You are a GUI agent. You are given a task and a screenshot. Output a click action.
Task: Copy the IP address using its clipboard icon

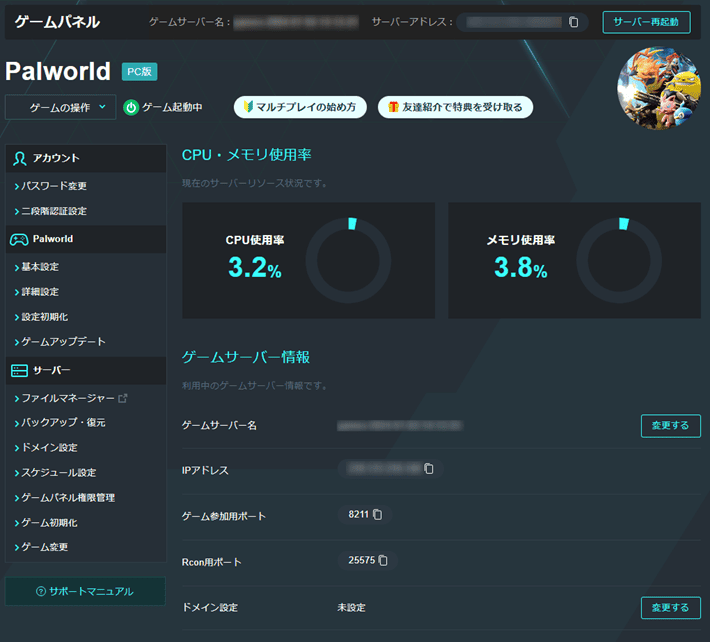click(428, 469)
